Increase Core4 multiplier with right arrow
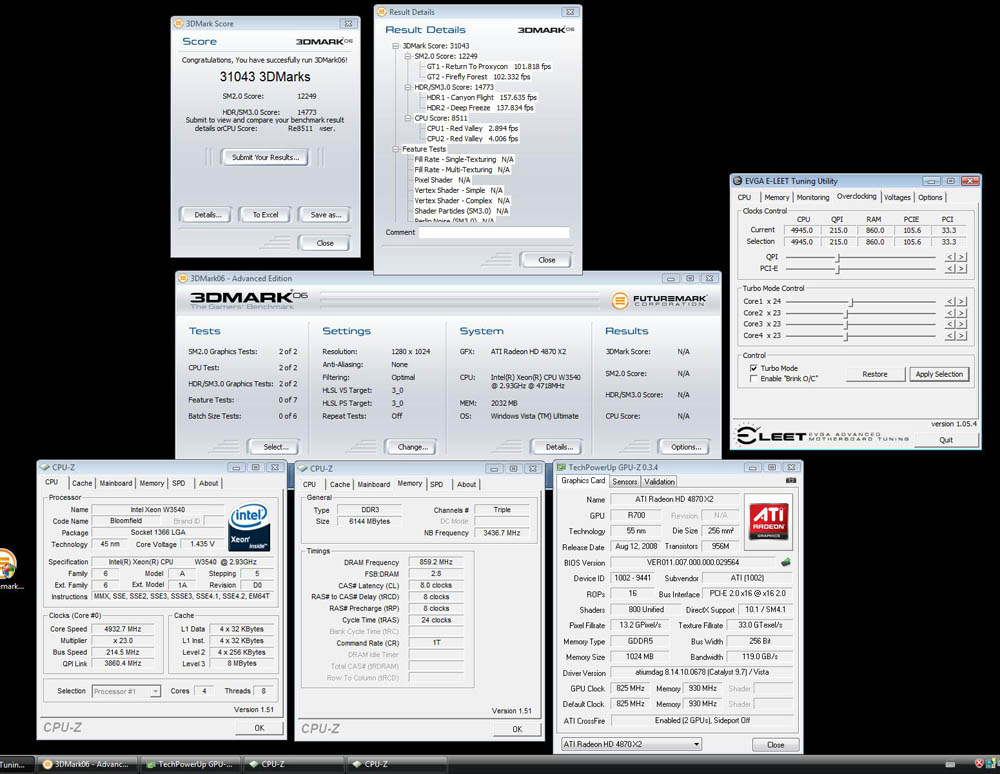The height and width of the screenshot is (774, 1000). (962, 335)
